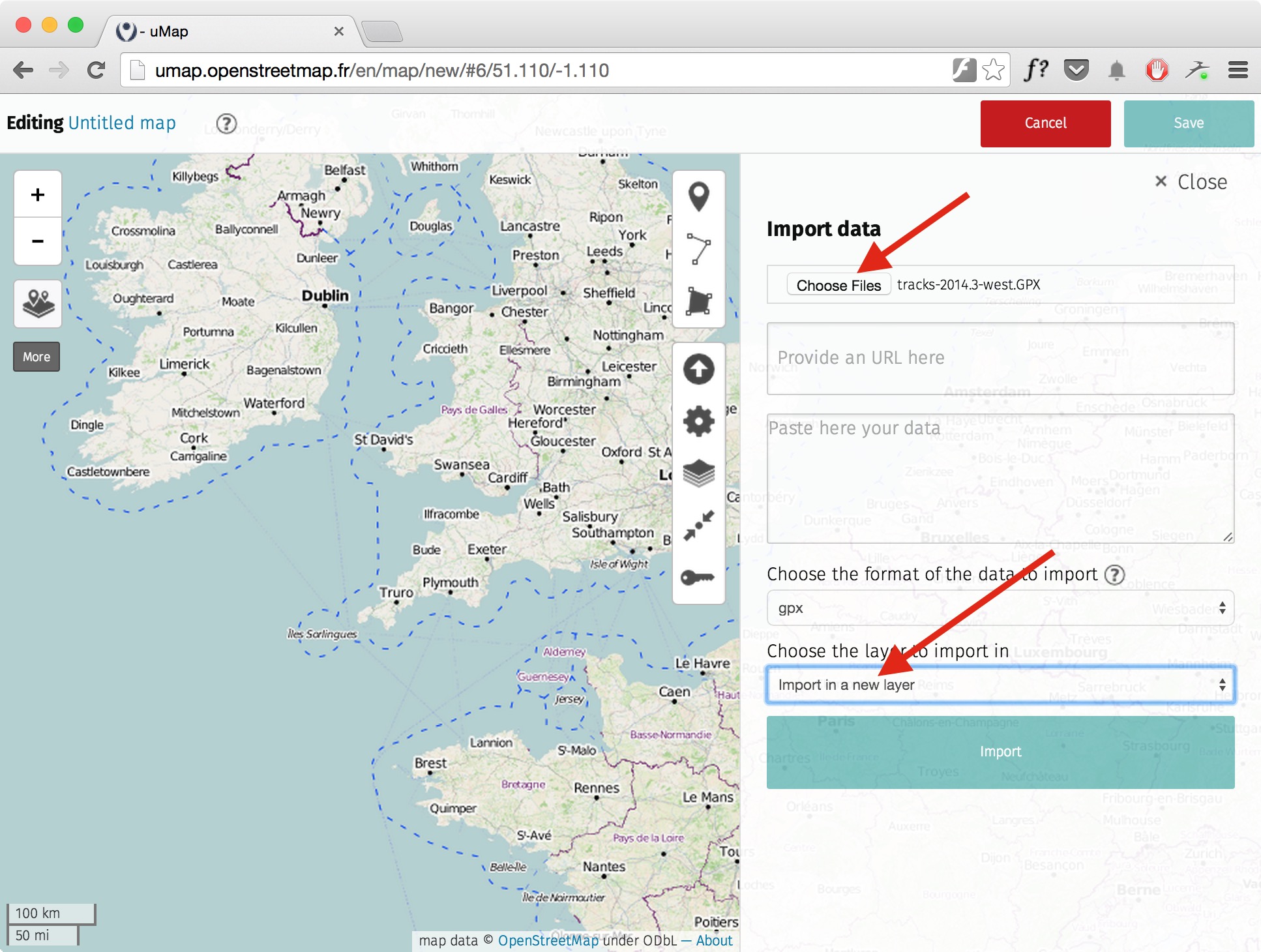1261x952 pixels.
Task: Open the tile layers switcher icon
Action: tap(38, 304)
